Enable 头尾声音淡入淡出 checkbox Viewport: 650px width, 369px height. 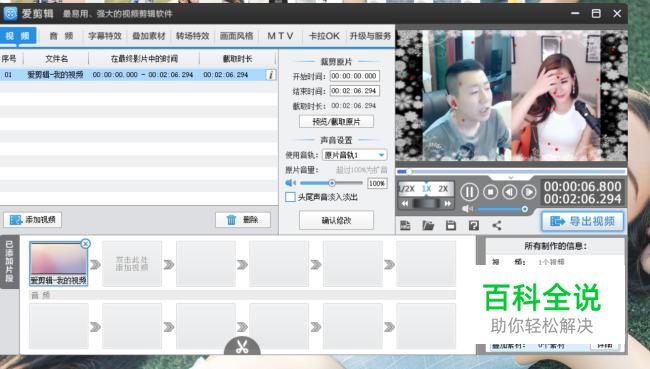pyautogui.click(x=290, y=197)
